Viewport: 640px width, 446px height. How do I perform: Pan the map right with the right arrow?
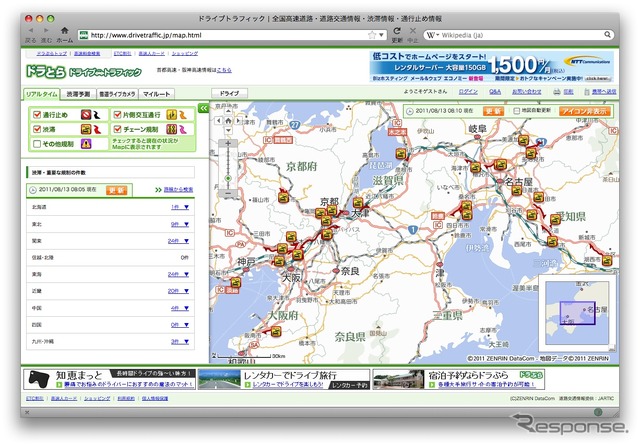pyautogui.click(x=238, y=121)
